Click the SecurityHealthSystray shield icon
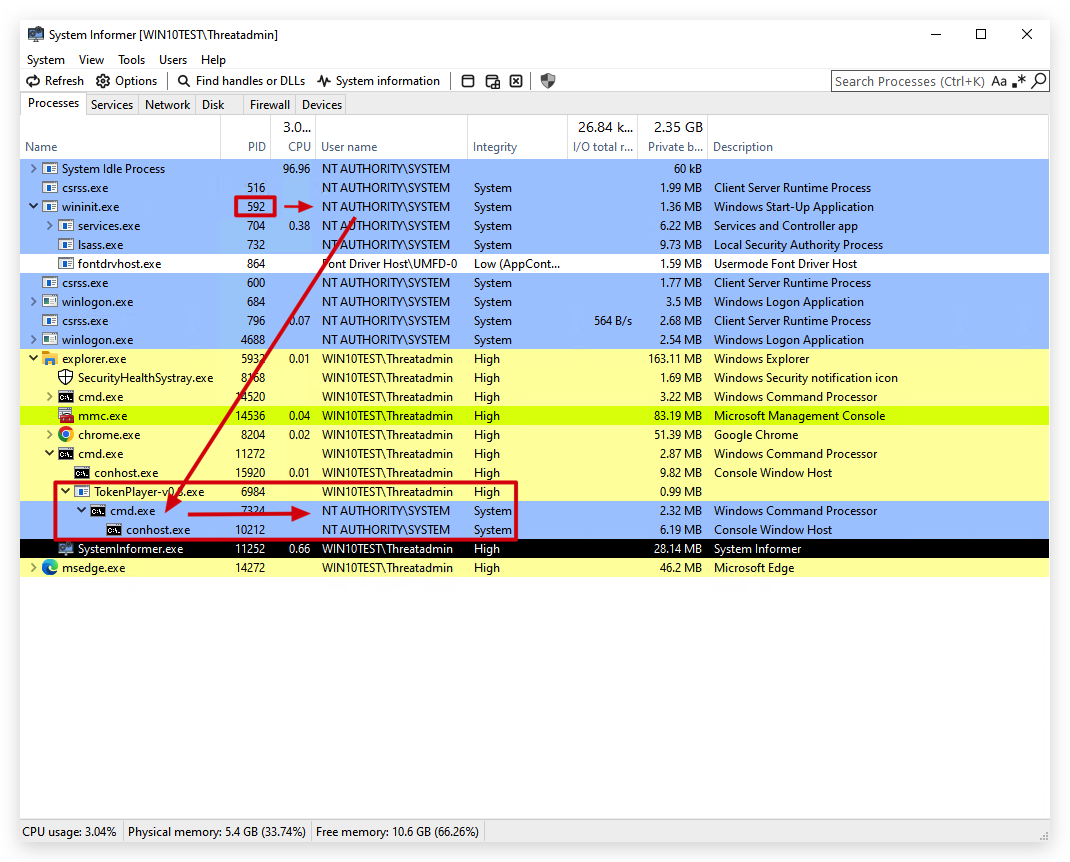Screen dimensions: 1070x862 point(66,377)
